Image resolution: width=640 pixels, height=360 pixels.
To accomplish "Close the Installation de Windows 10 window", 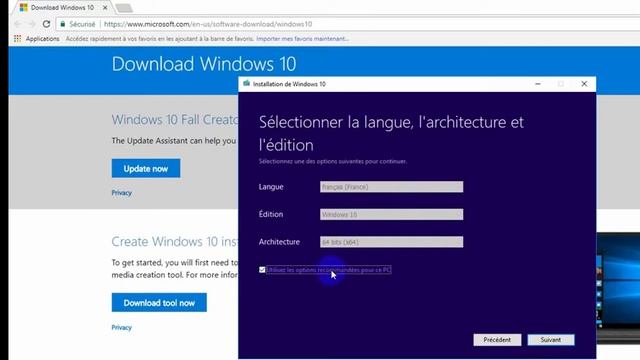I will pos(584,84).
